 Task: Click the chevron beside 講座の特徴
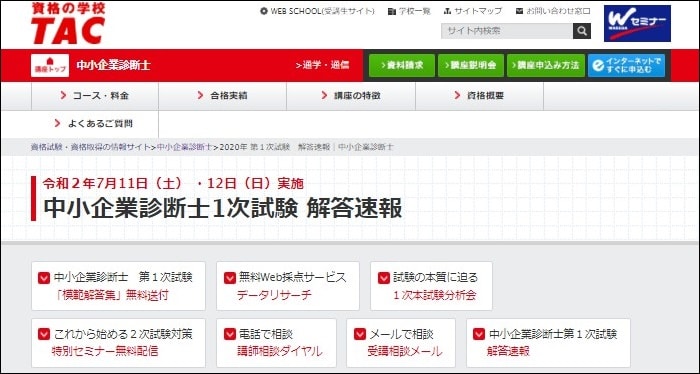coord(325,95)
